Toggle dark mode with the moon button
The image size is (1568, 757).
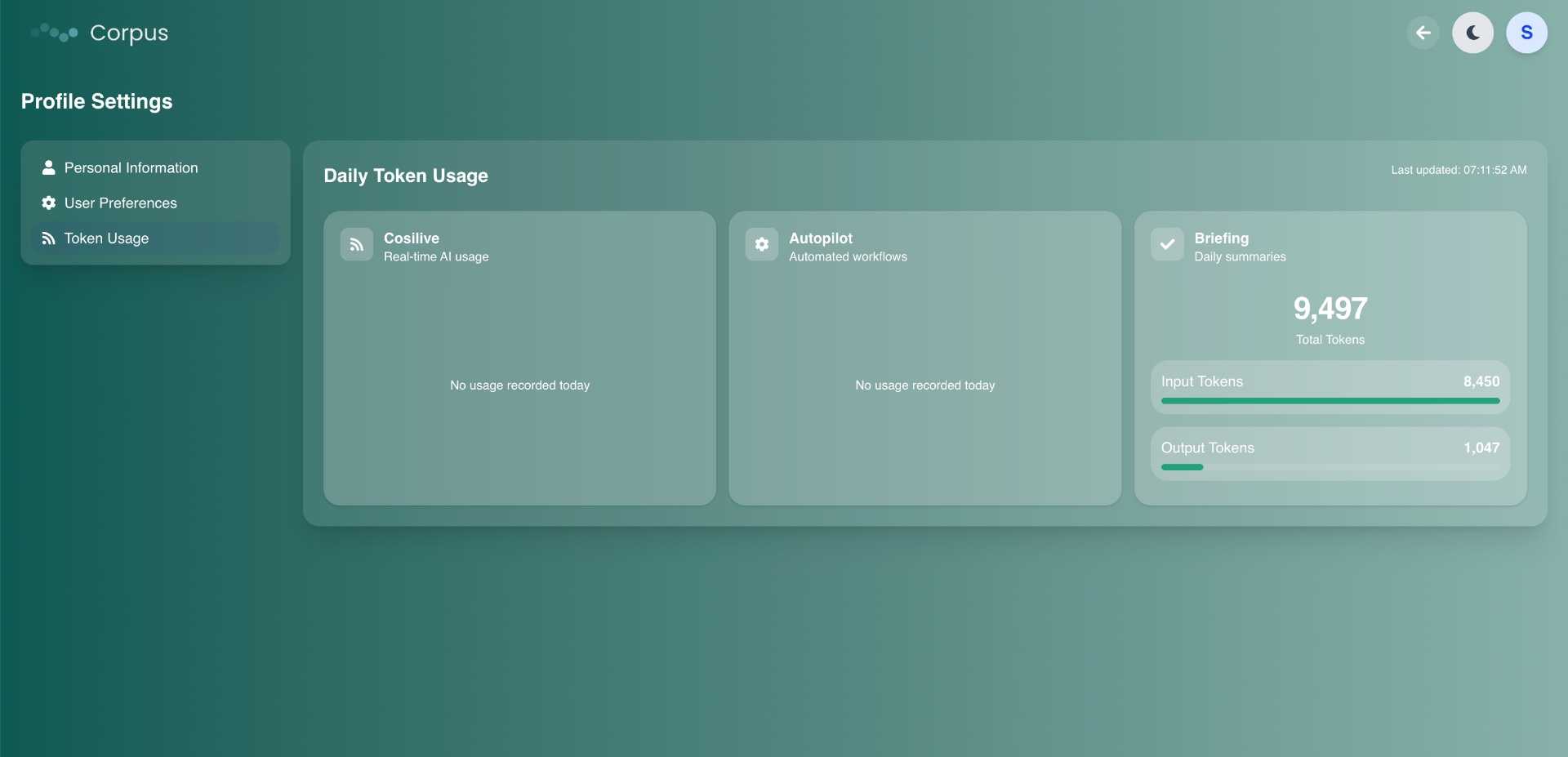tap(1472, 33)
